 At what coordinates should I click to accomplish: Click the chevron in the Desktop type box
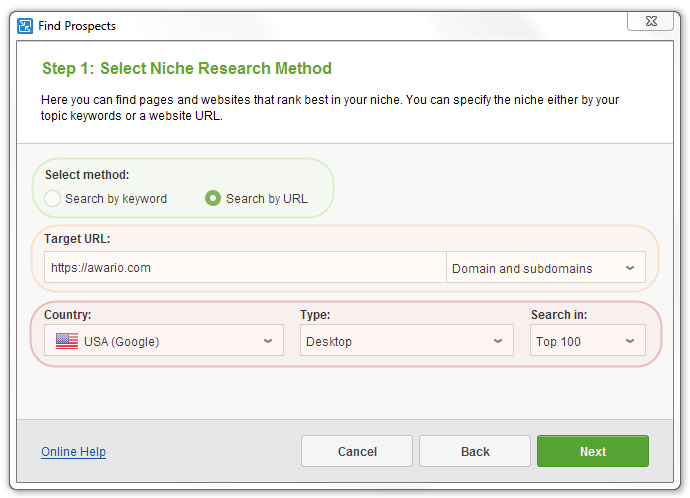498,341
